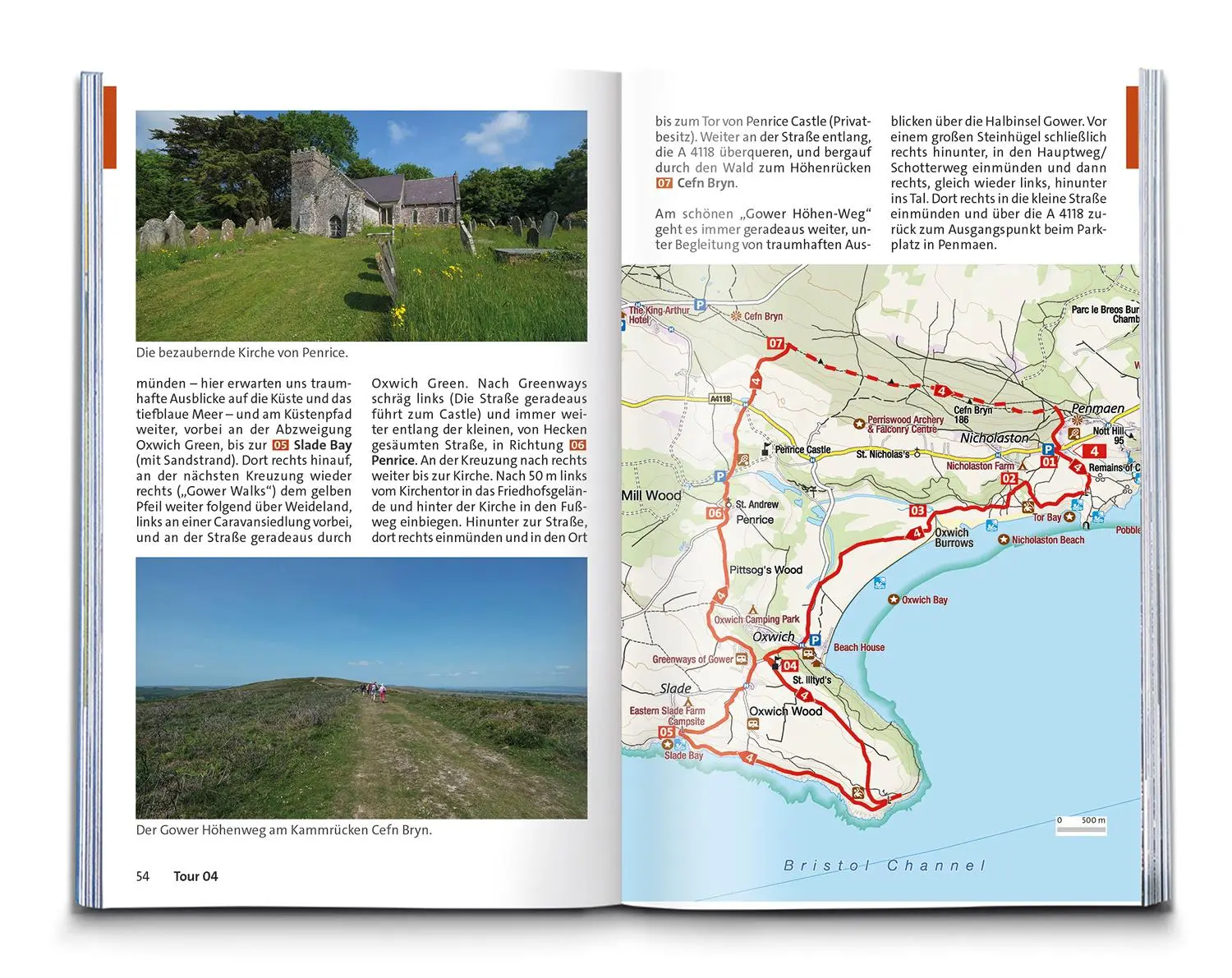Click caption 'Die bezaubernde Kirche von Penrice.'

[x=242, y=353]
